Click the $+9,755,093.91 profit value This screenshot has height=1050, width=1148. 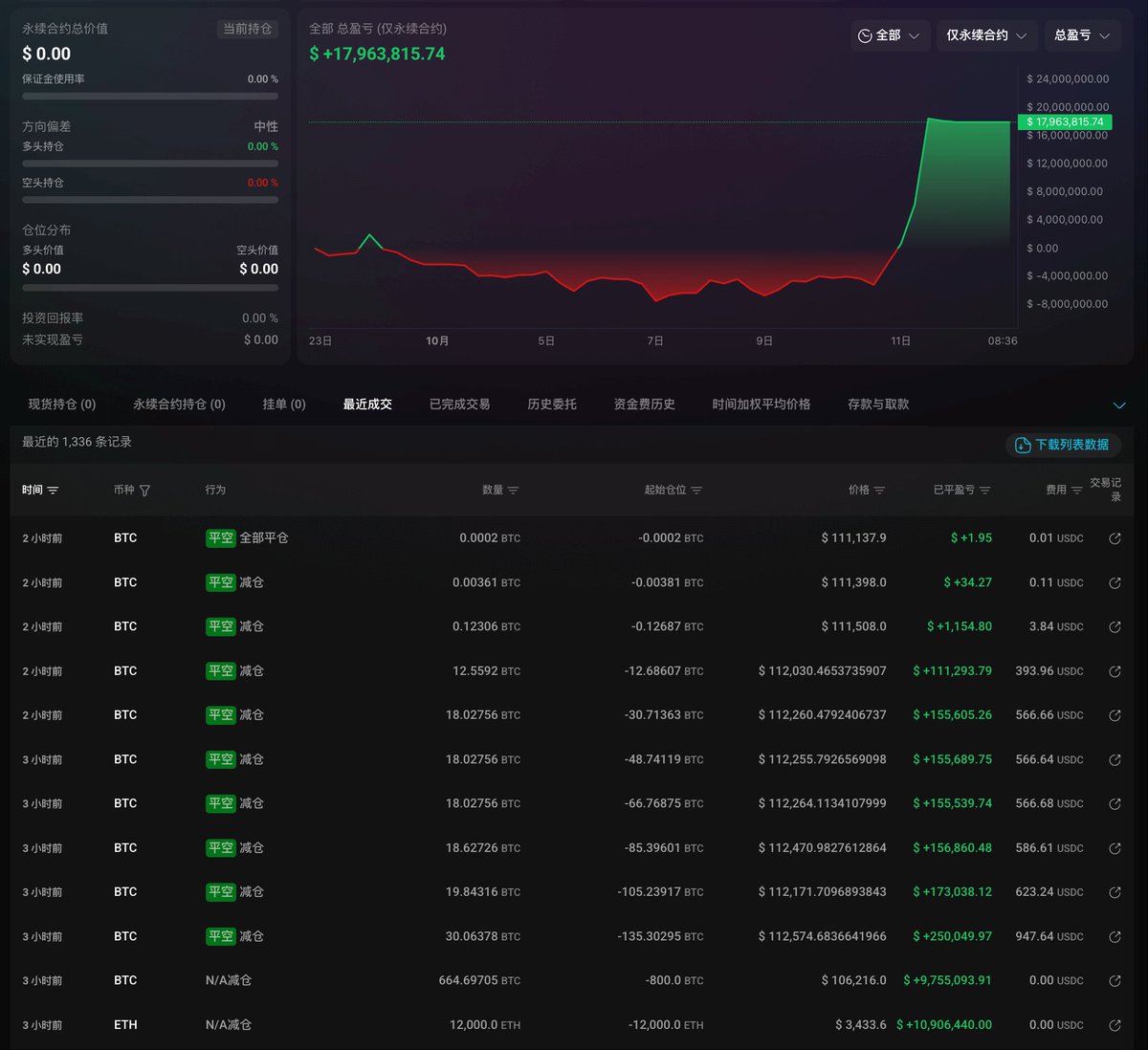click(947, 980)
